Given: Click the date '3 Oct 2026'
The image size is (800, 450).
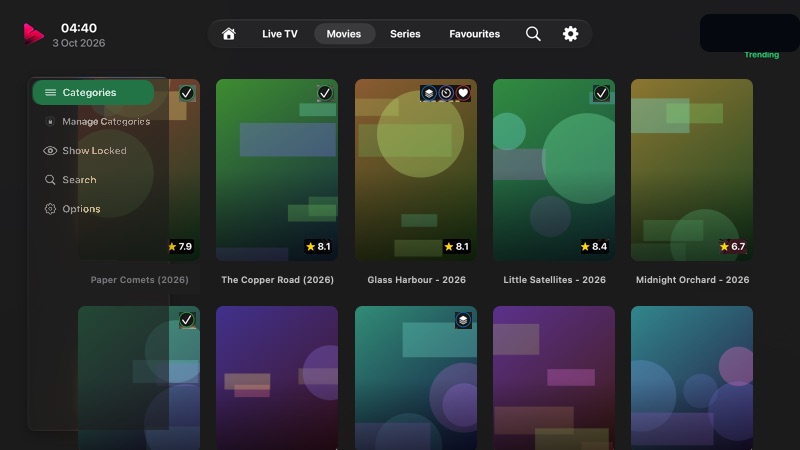Looking at the screenshot, I should coord(79,43).
